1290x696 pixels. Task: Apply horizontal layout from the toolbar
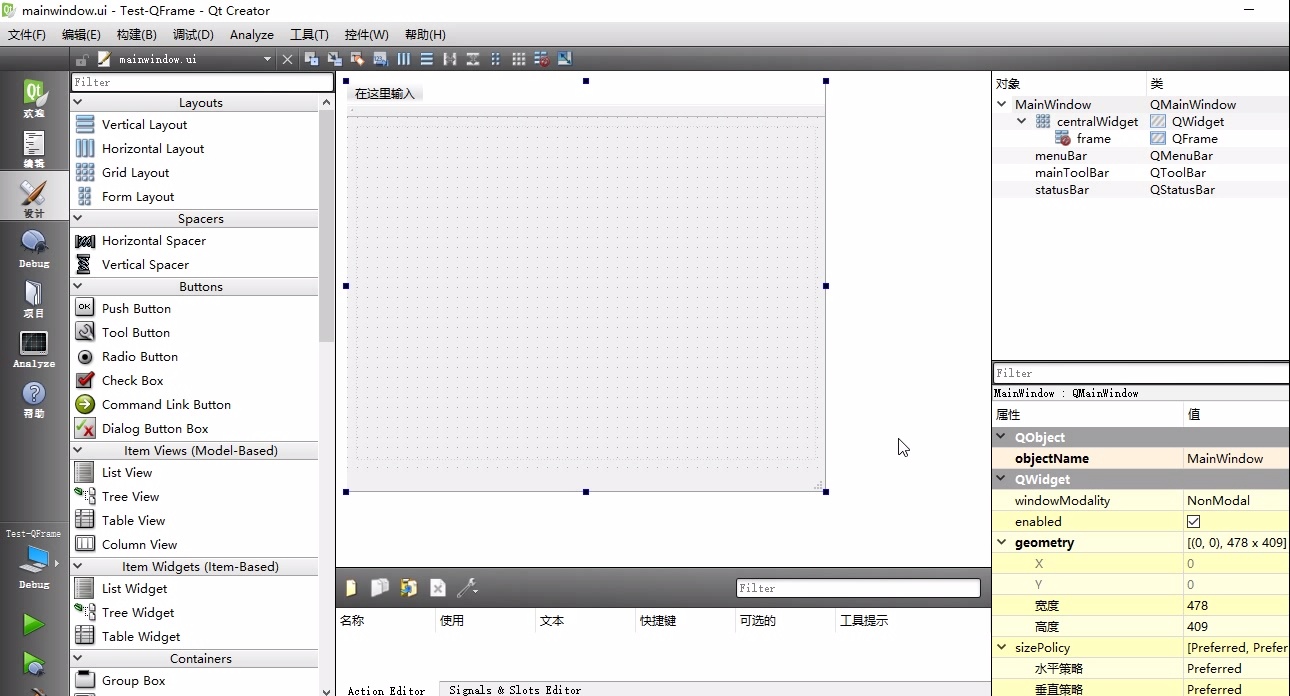click(404, 59)
